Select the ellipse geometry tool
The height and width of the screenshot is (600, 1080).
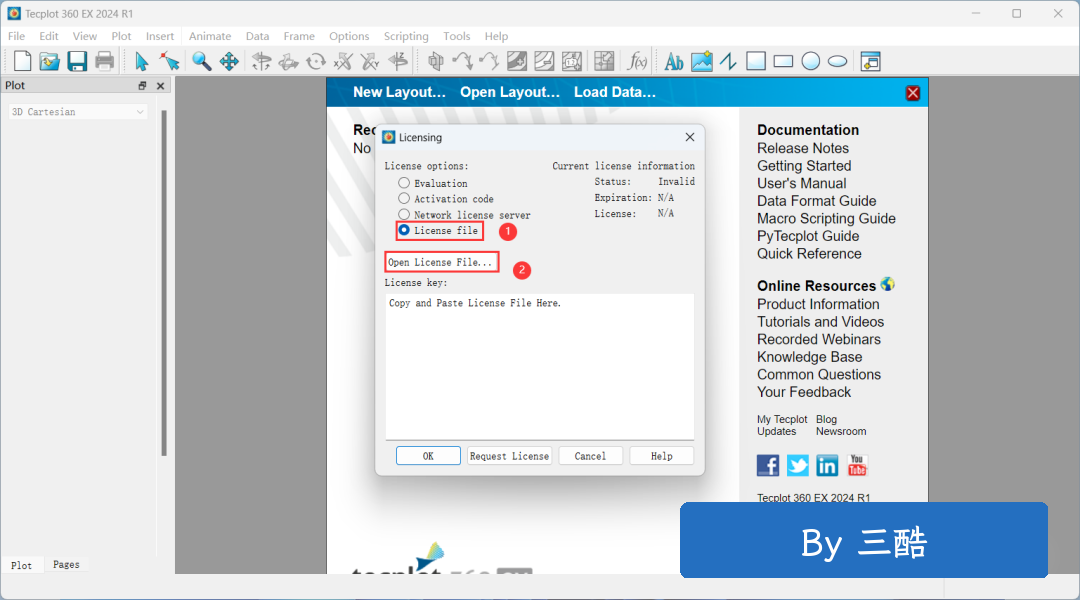838,61
